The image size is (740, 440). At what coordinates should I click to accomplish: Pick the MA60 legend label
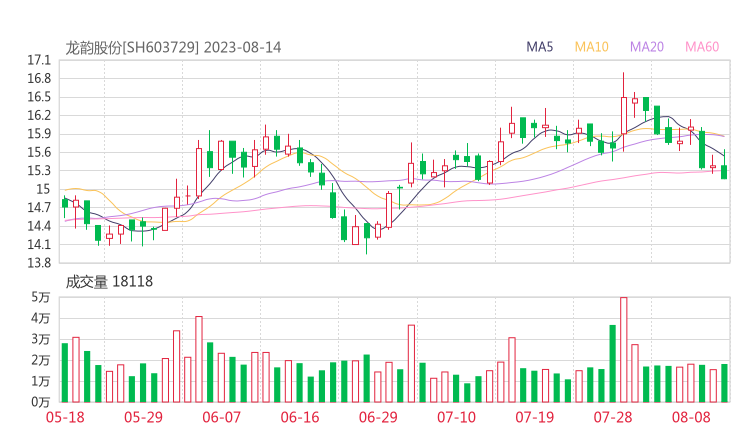click(x=702, y=47)
